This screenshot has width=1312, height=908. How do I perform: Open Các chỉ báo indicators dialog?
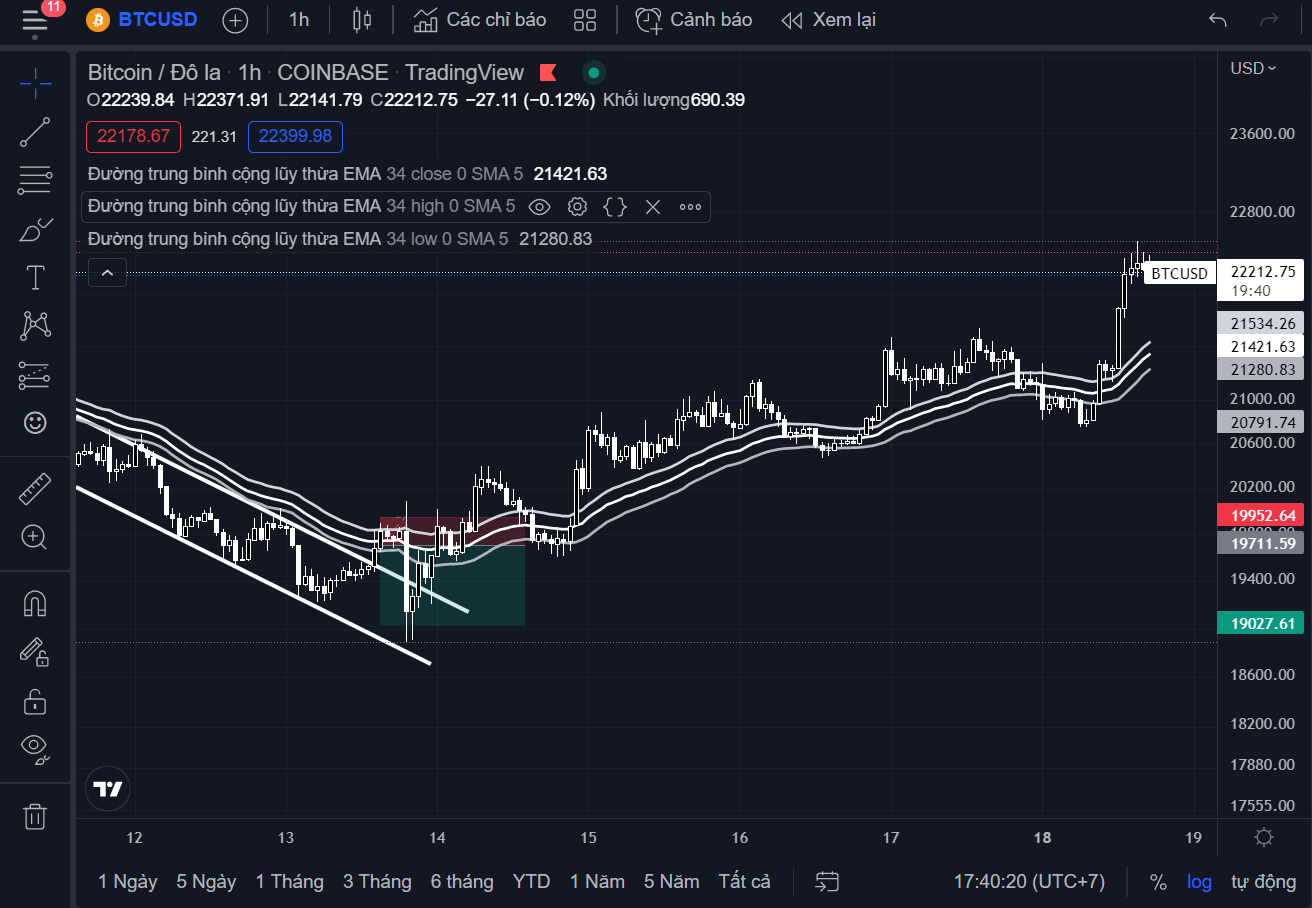coord(480,20)
